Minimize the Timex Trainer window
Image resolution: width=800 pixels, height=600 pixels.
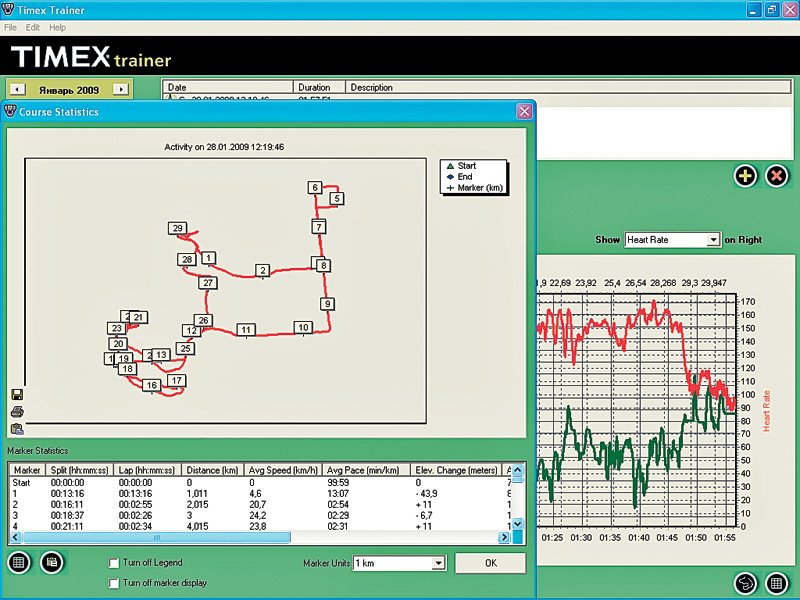pyautogui.click(x=754, y=10)
